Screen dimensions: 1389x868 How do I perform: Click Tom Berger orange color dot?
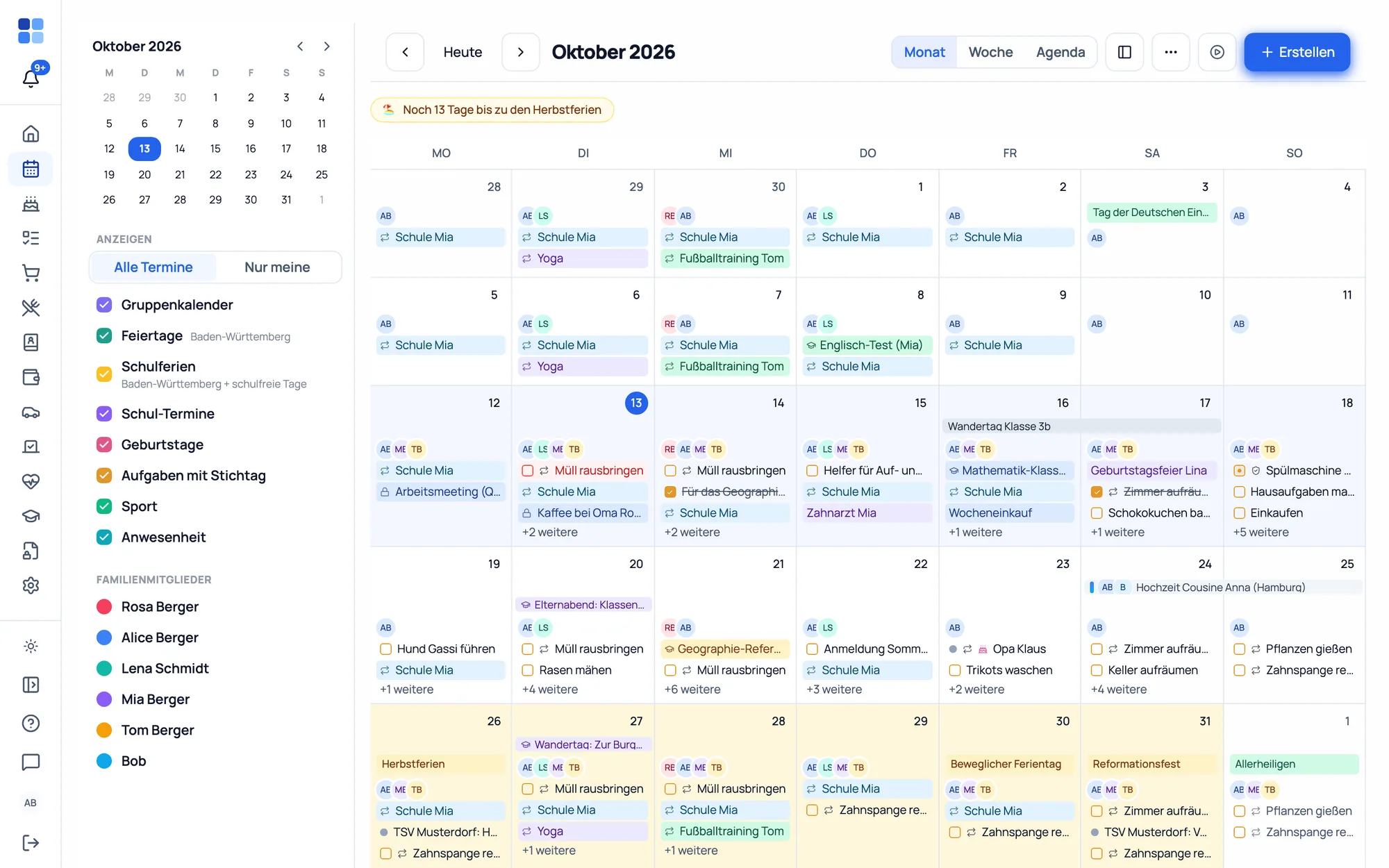[x=104, y=731]
